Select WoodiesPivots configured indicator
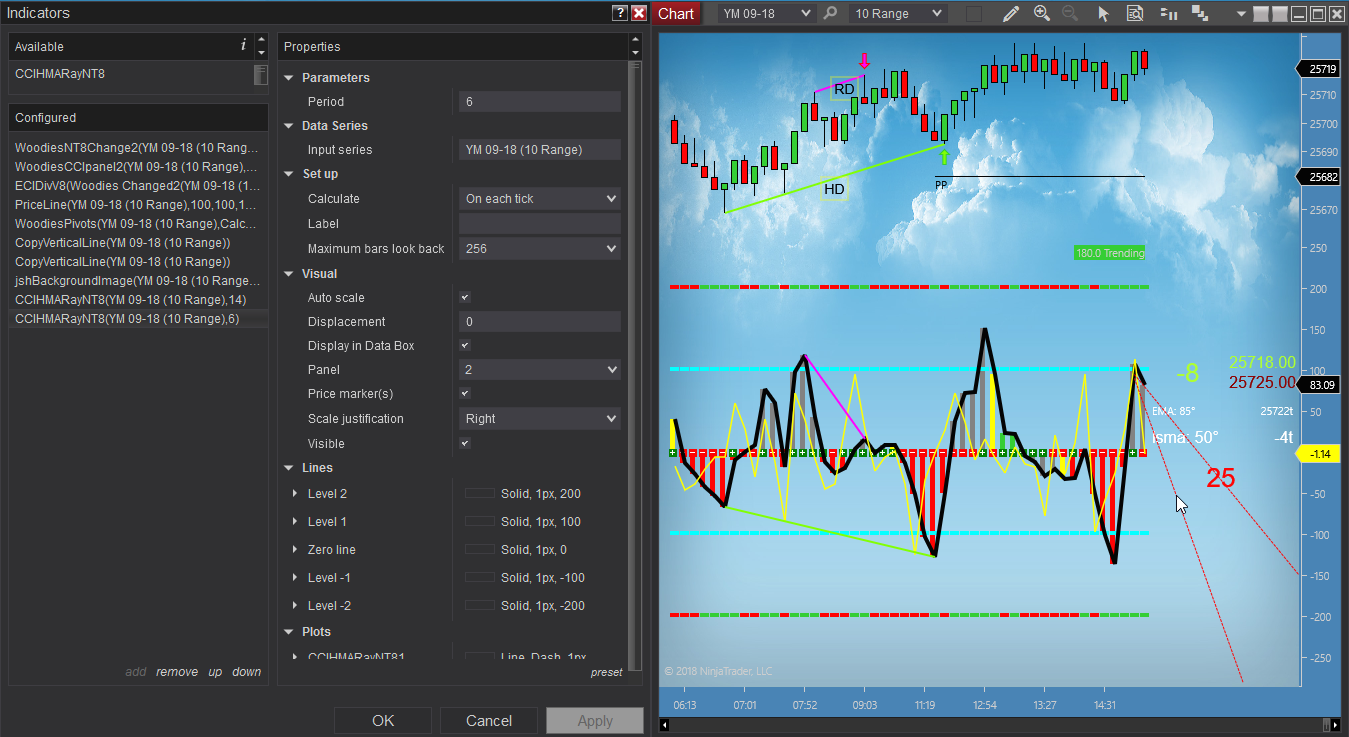Viewport: 1349px width, 737px height. point(138,223)
